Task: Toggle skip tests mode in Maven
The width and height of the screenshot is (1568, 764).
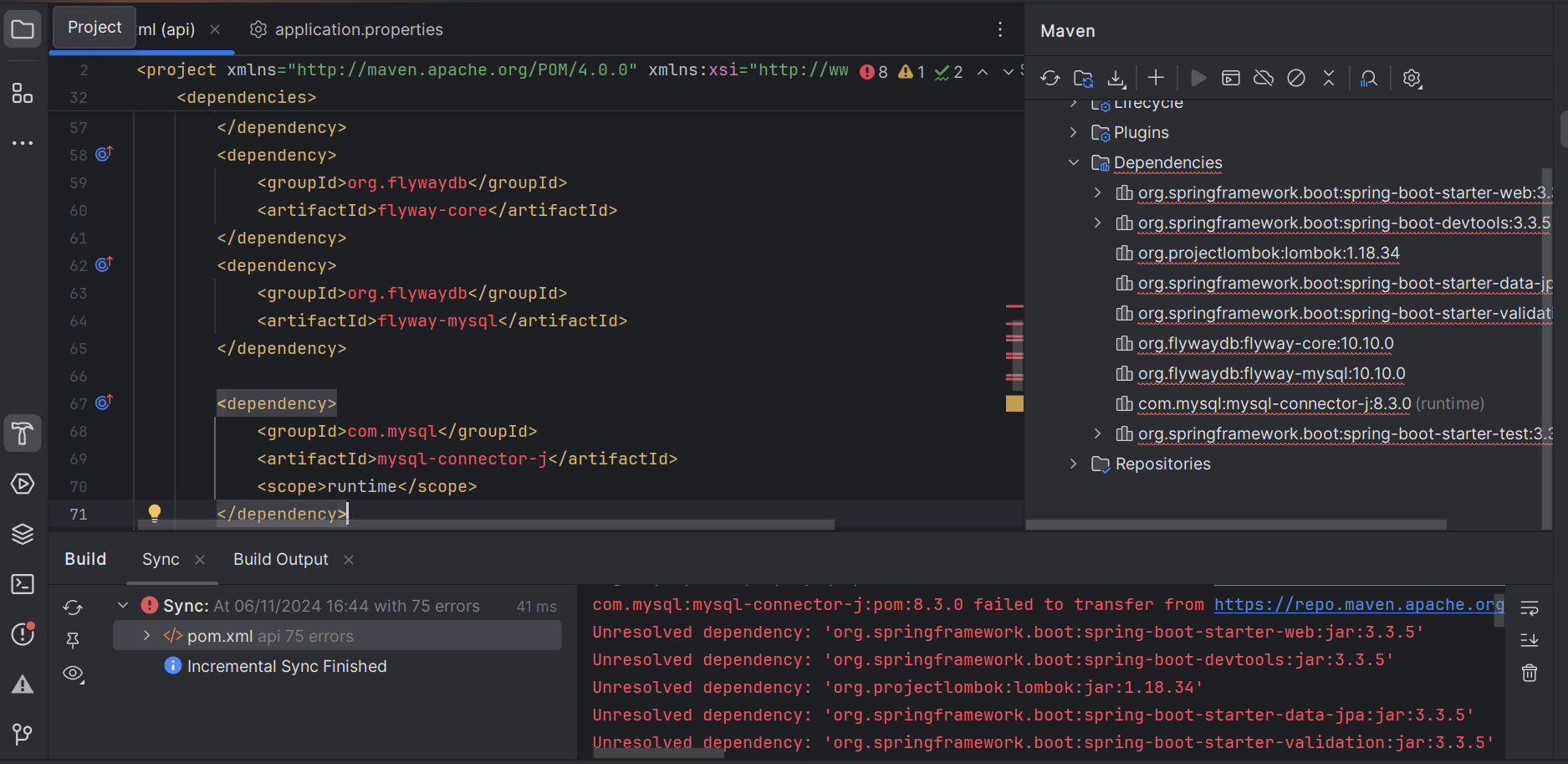Action: tap(1296, 78)
